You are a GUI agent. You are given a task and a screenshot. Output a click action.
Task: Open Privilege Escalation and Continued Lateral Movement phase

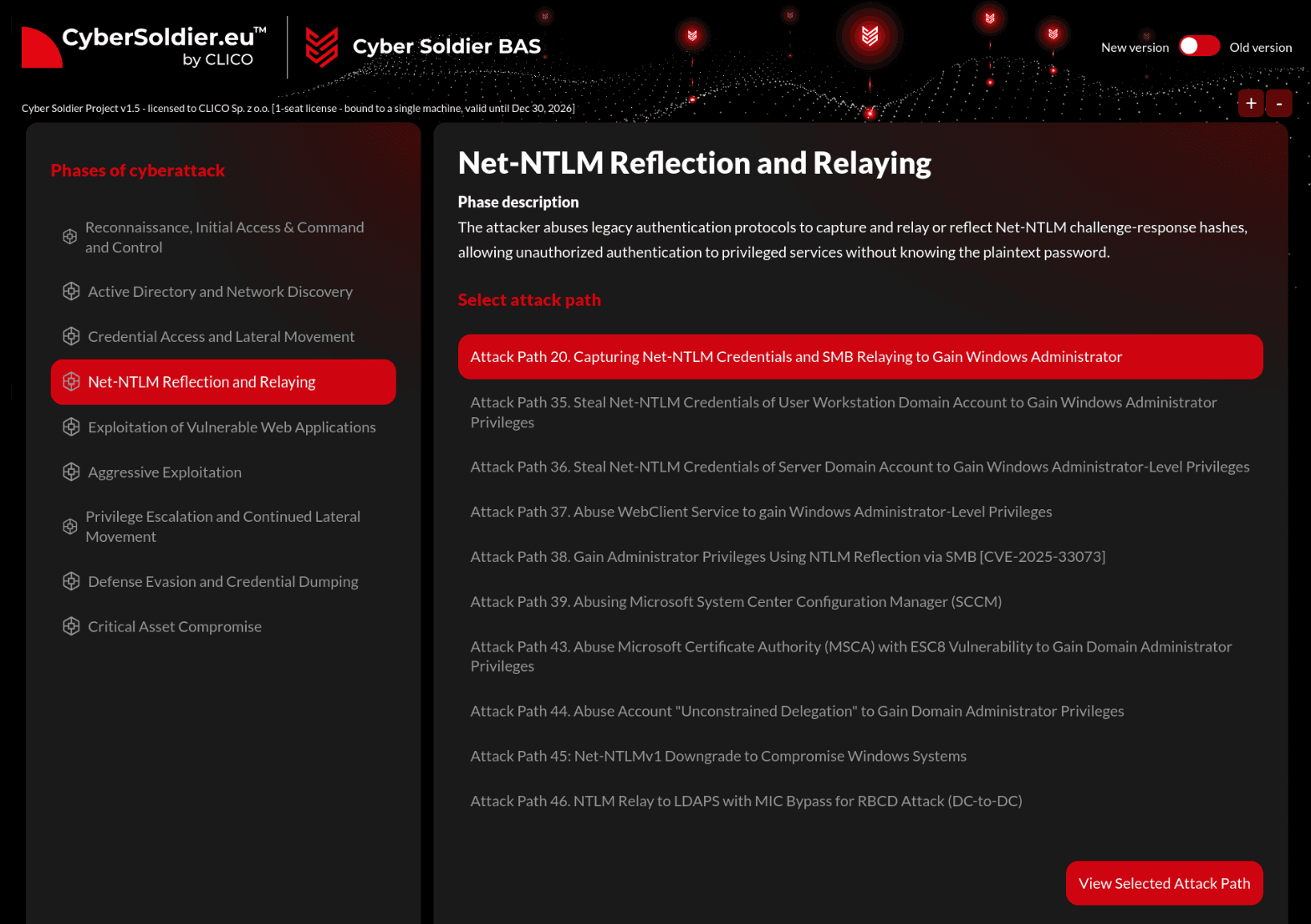223,527
